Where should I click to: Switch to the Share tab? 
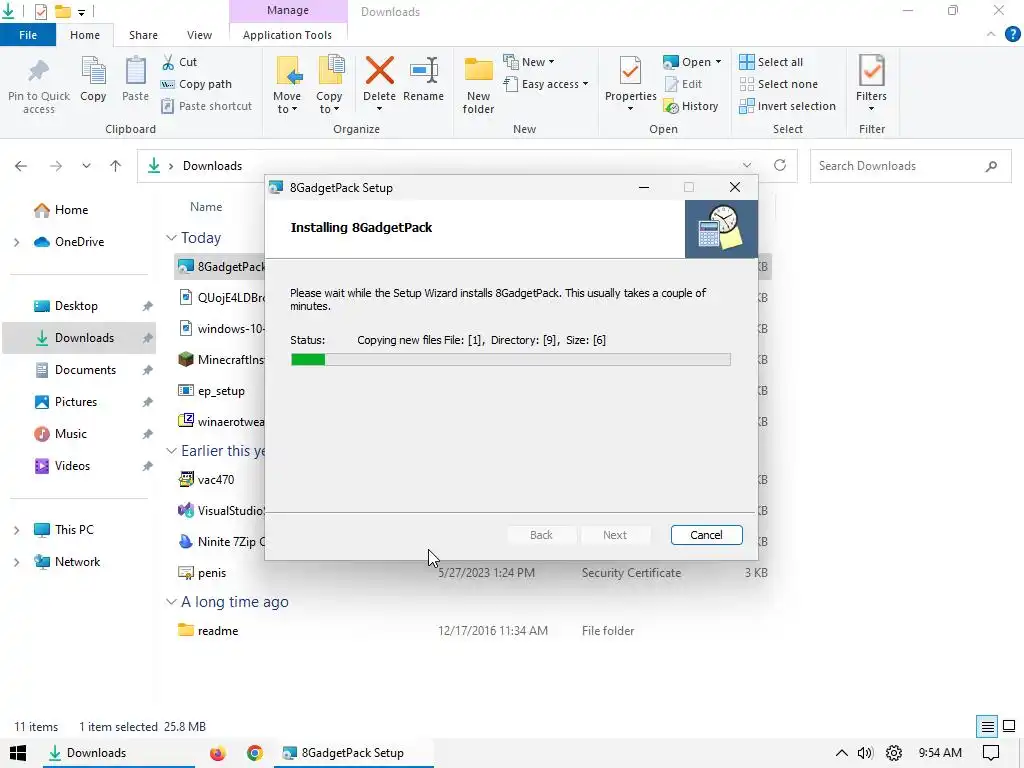click(143, 35)
